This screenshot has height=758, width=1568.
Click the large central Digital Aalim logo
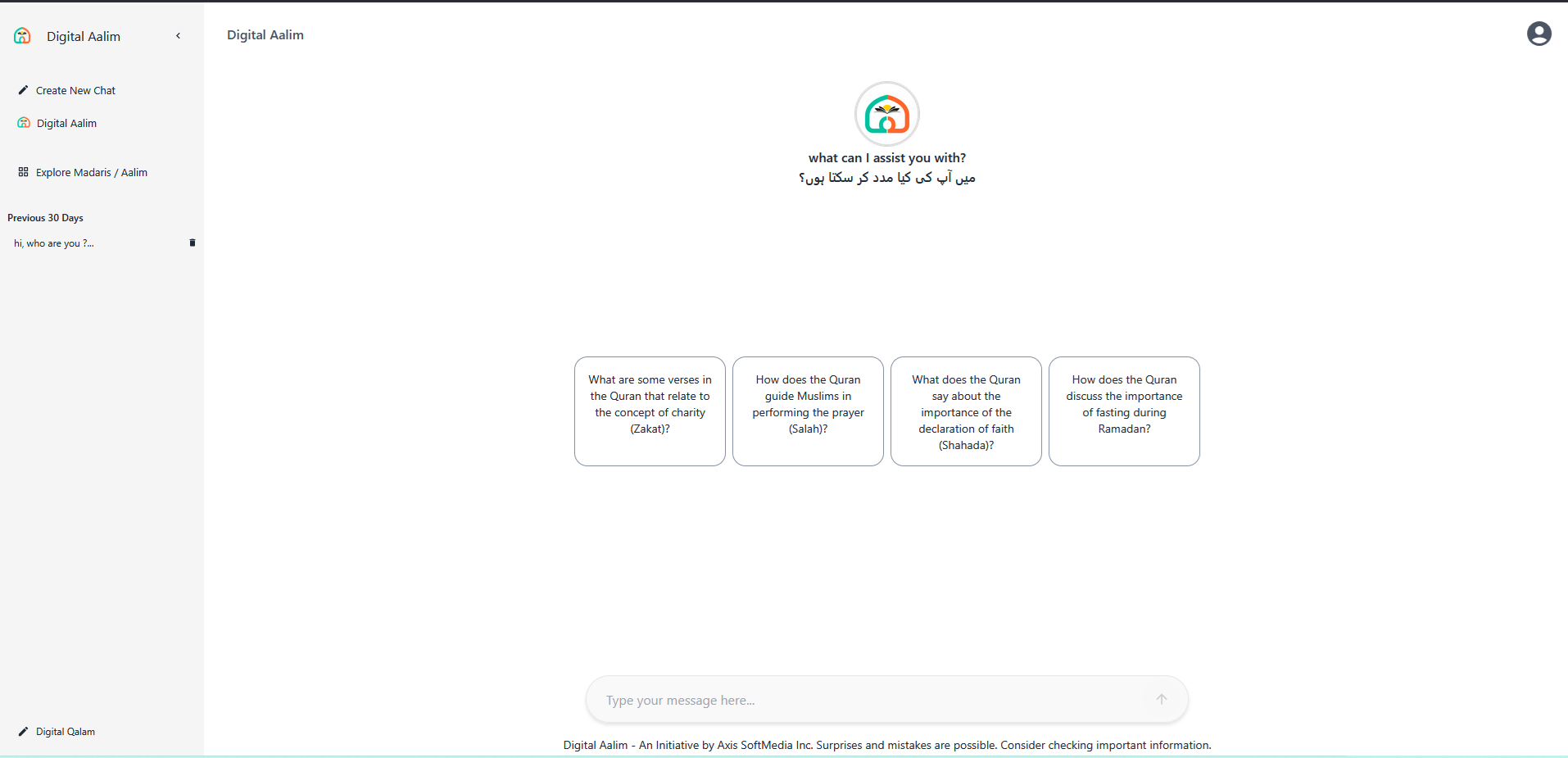point(887,114)
